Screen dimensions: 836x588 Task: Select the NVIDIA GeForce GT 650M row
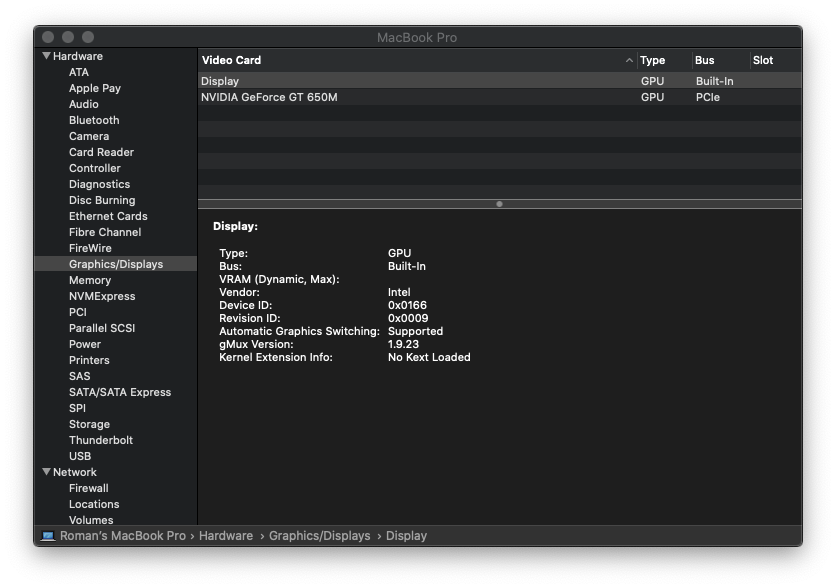click(500, 97)
